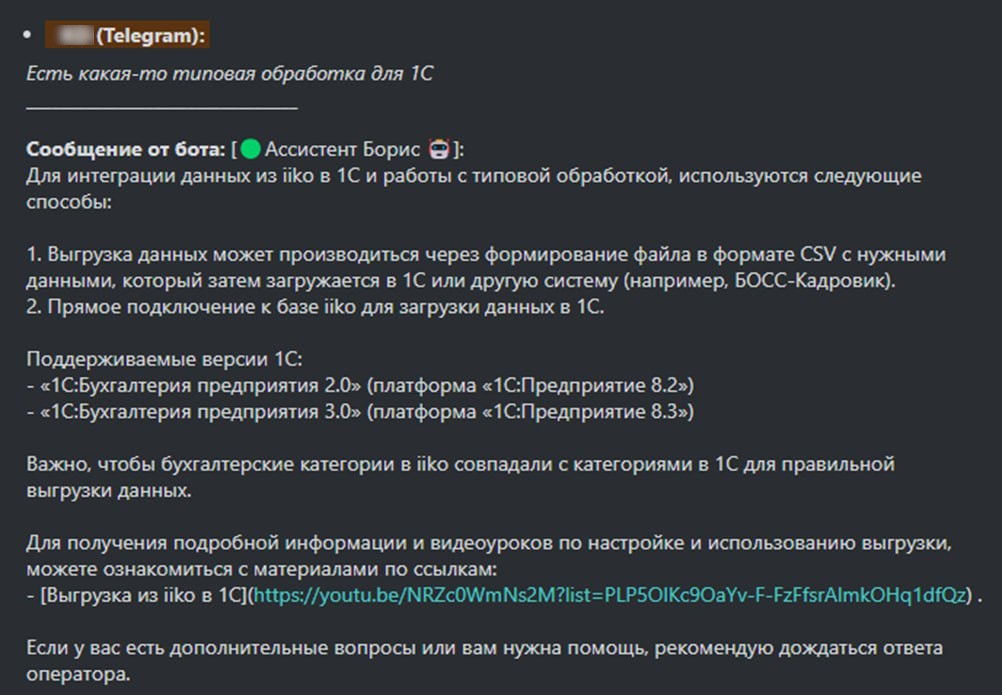This screenshot has height=695, width=1002.
Task: Click the robot emoji after Ассистент Борис
Action: [x=437, y=150]
